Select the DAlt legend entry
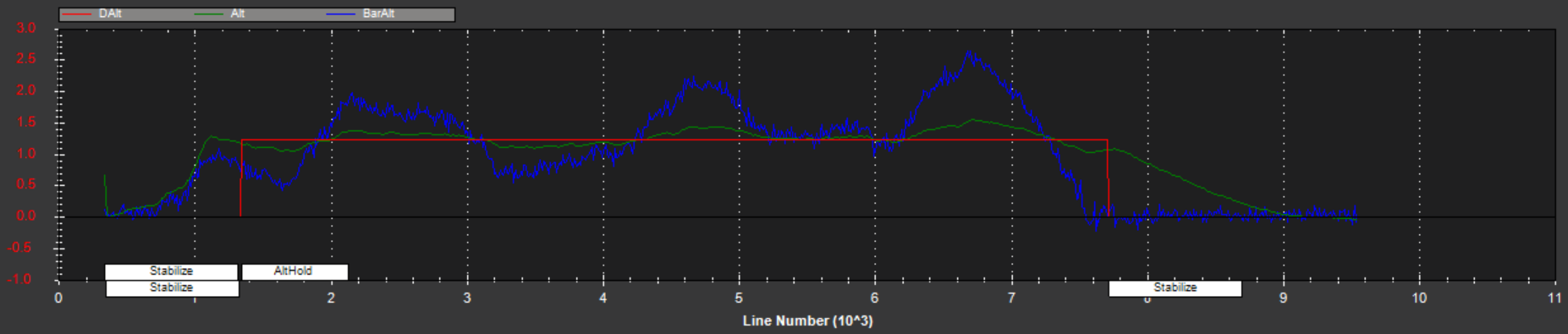Image resolution: width=1568 pixels, height=334 pixels. point(110,14)
